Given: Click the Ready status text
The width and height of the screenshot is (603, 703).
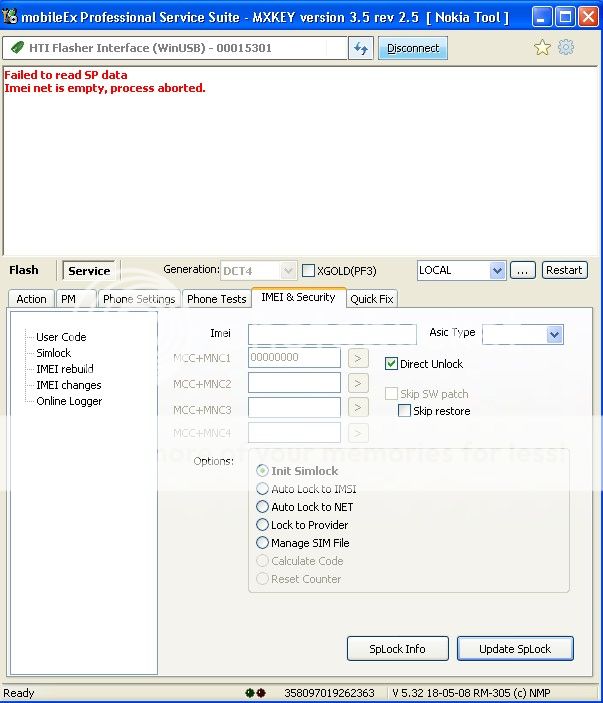Looking at the screenshot, I should click(19, 693).
